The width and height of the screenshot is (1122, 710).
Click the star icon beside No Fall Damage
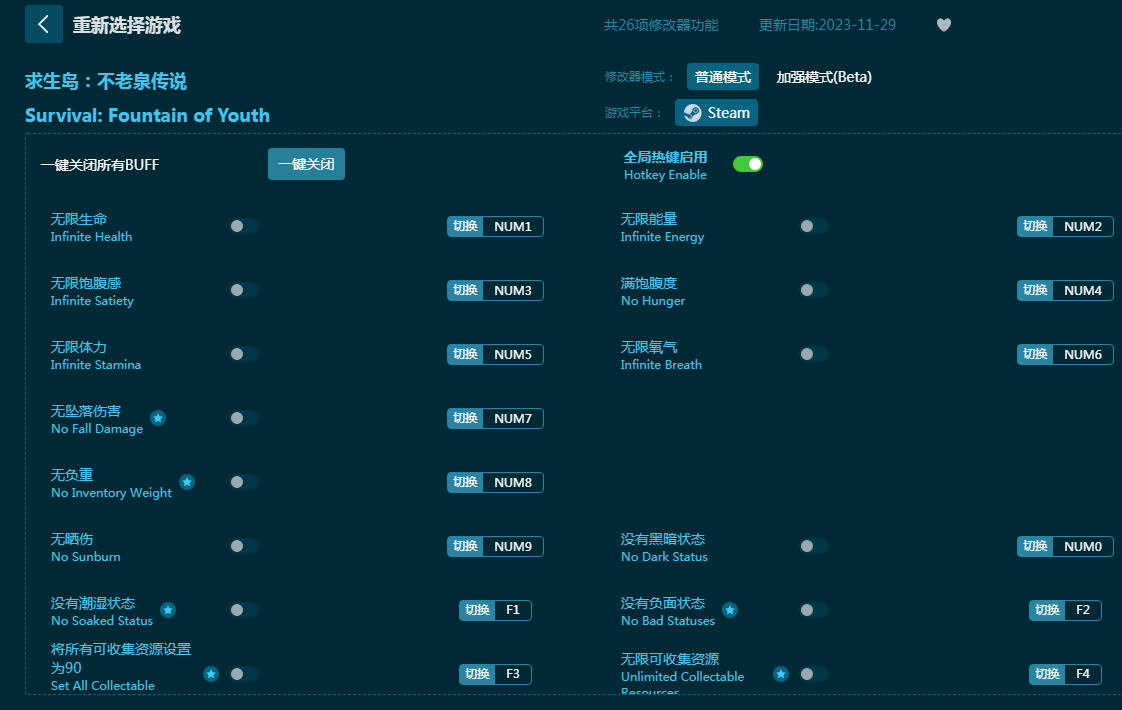tap(158, 418)
